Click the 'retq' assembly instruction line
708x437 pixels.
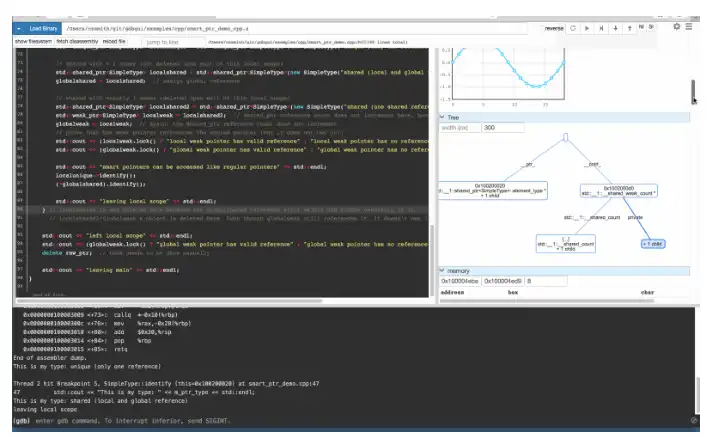coord(75,349)
